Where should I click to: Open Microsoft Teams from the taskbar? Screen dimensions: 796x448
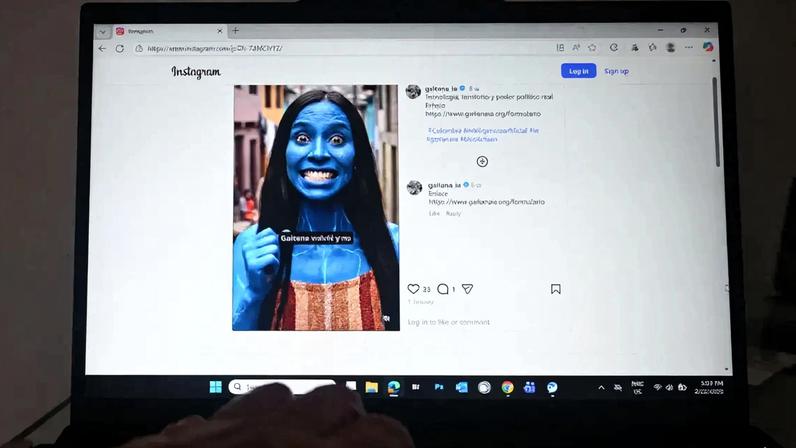[529, 388]
